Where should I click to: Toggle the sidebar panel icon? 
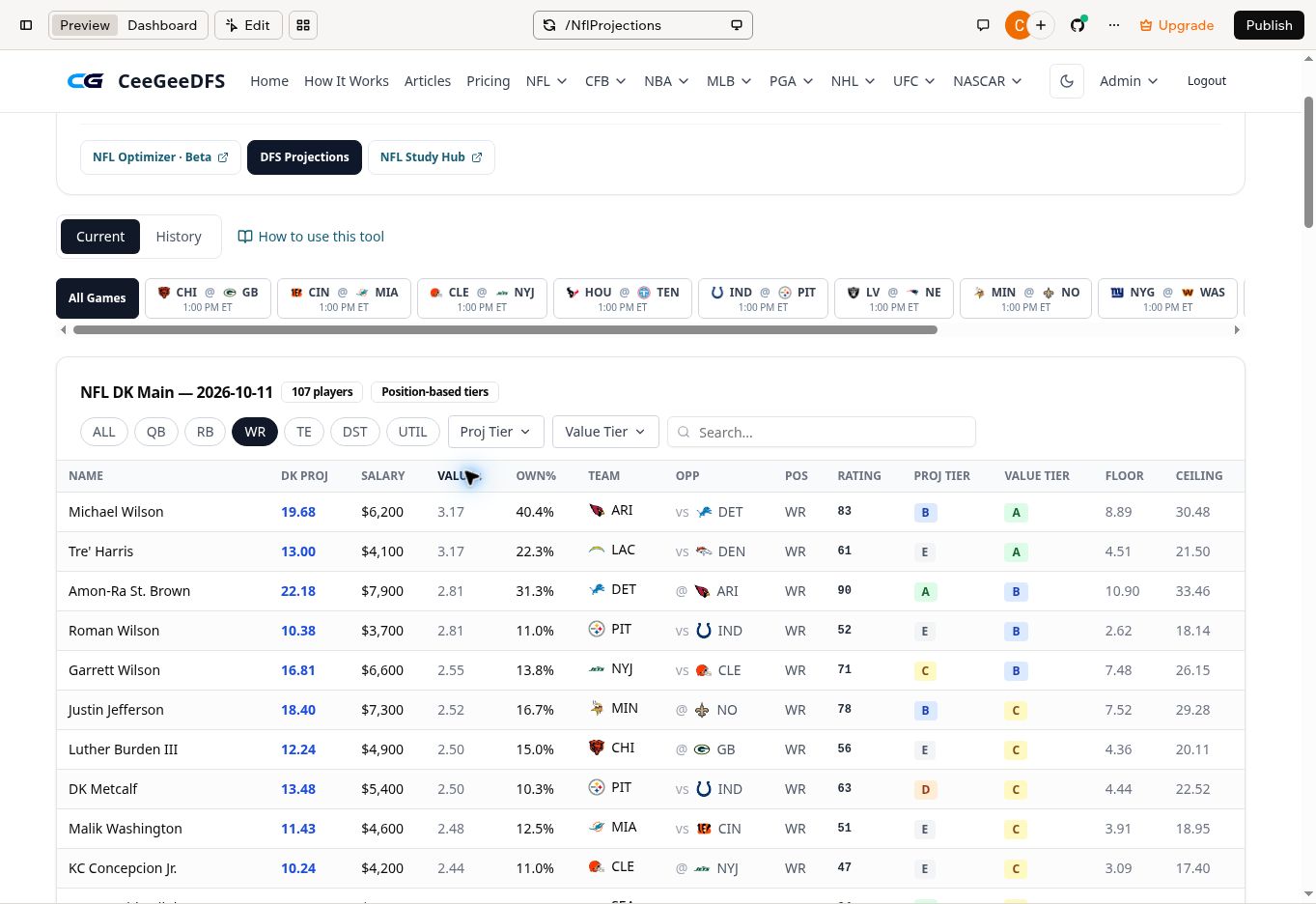26,25
